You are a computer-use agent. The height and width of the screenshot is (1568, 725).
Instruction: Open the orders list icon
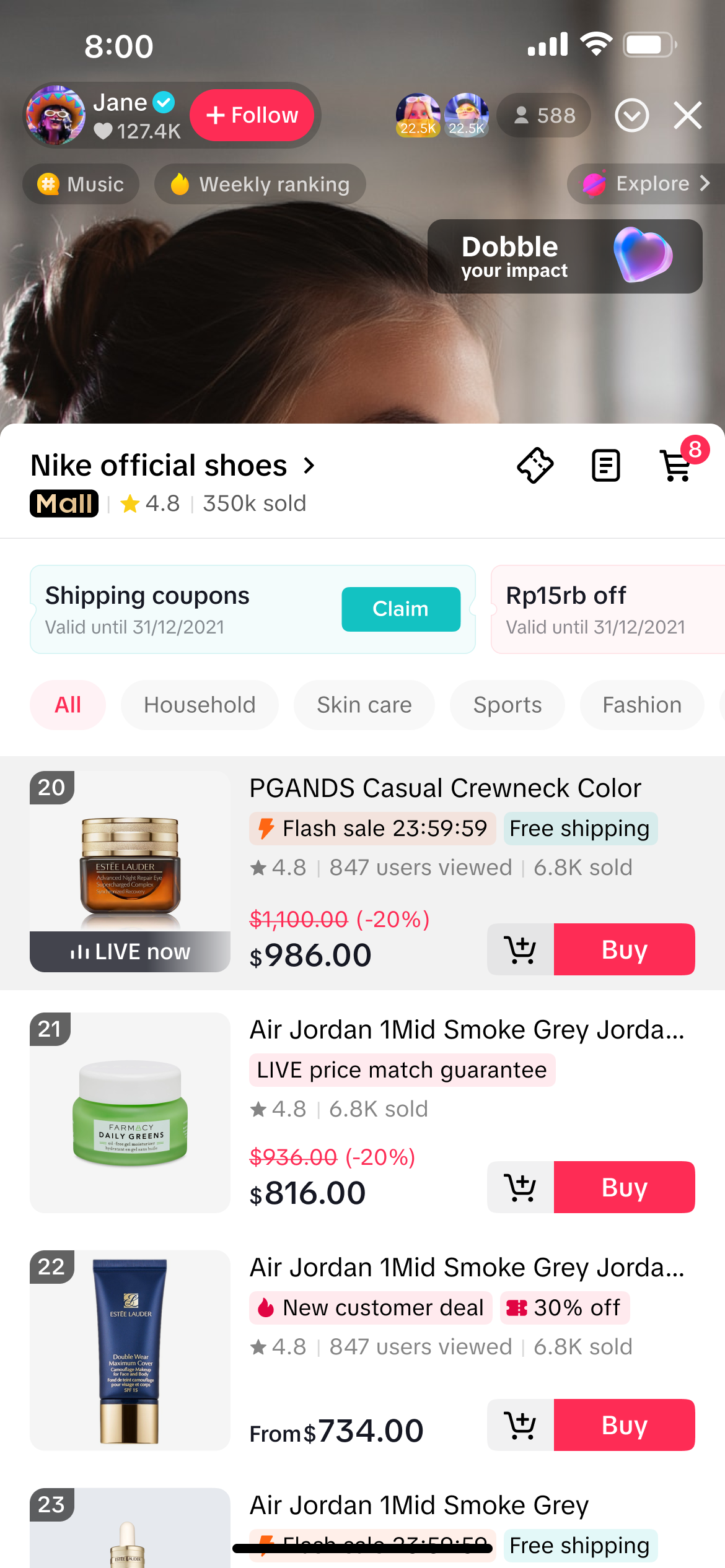[x=605, y=465]
